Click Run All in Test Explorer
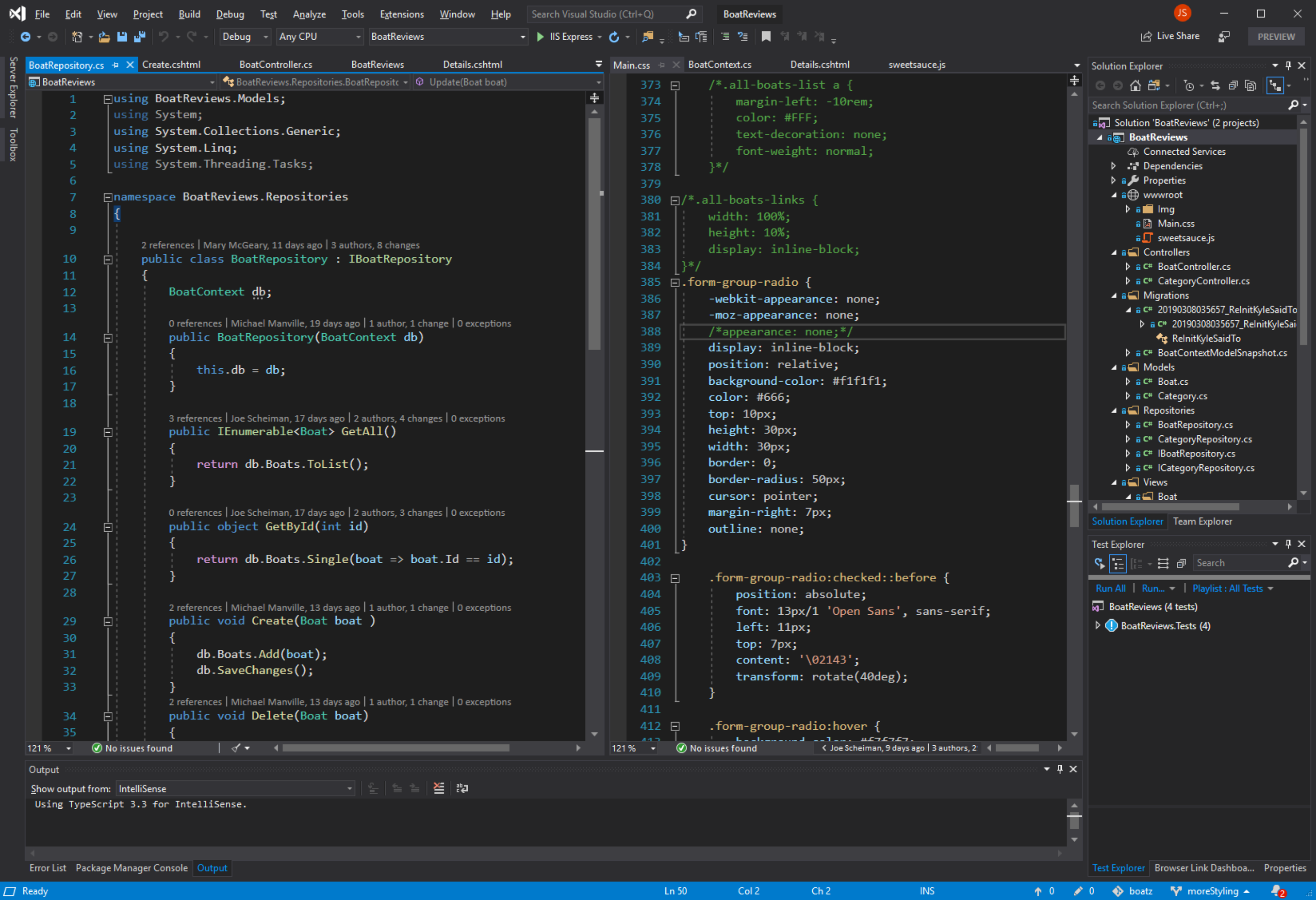The width and height of the screenshot is (1316, 900). point(1111,588)
